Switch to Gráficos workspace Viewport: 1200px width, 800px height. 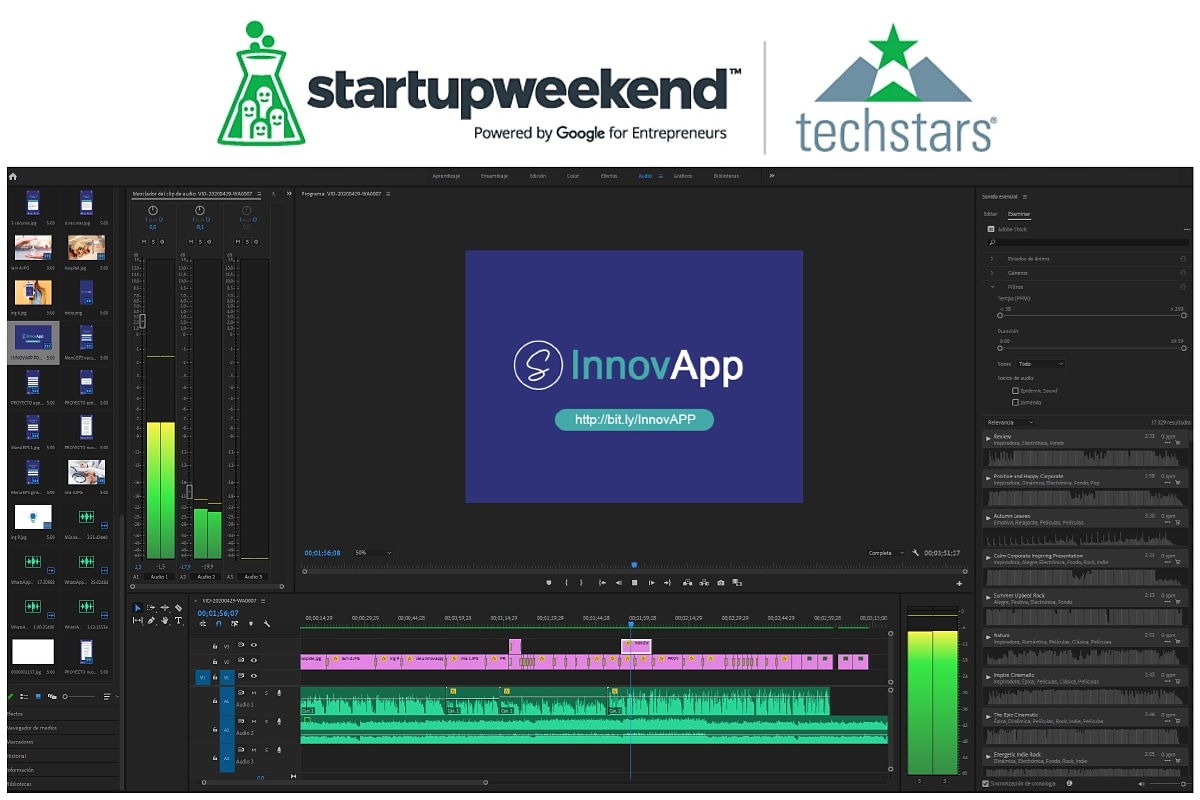[683, 176]
